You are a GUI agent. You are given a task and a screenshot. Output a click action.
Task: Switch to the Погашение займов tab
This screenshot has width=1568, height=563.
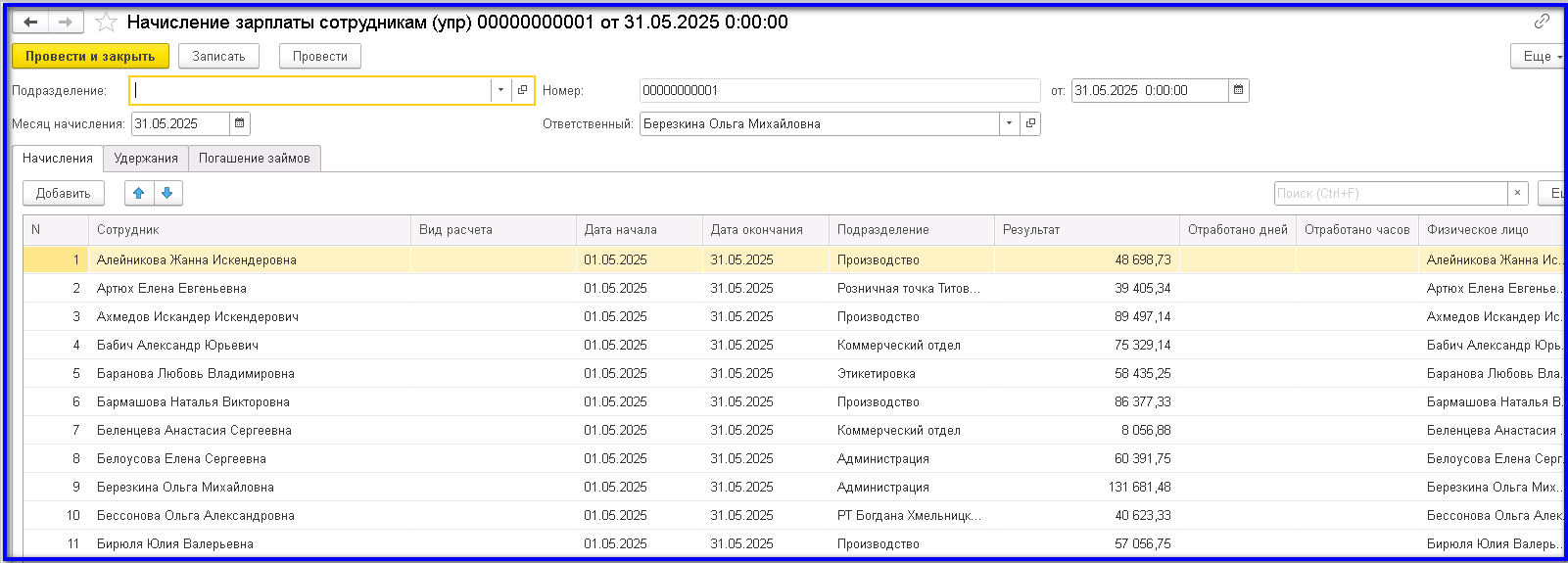(x=254, y=158)
